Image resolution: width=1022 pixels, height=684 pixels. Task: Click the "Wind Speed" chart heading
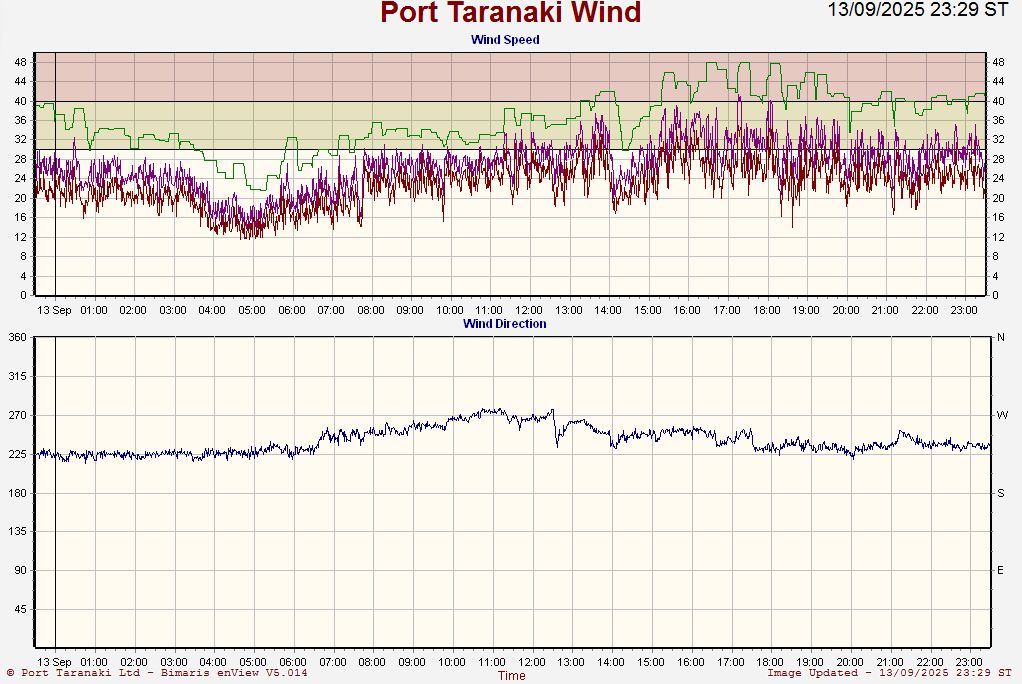point(505,40)
